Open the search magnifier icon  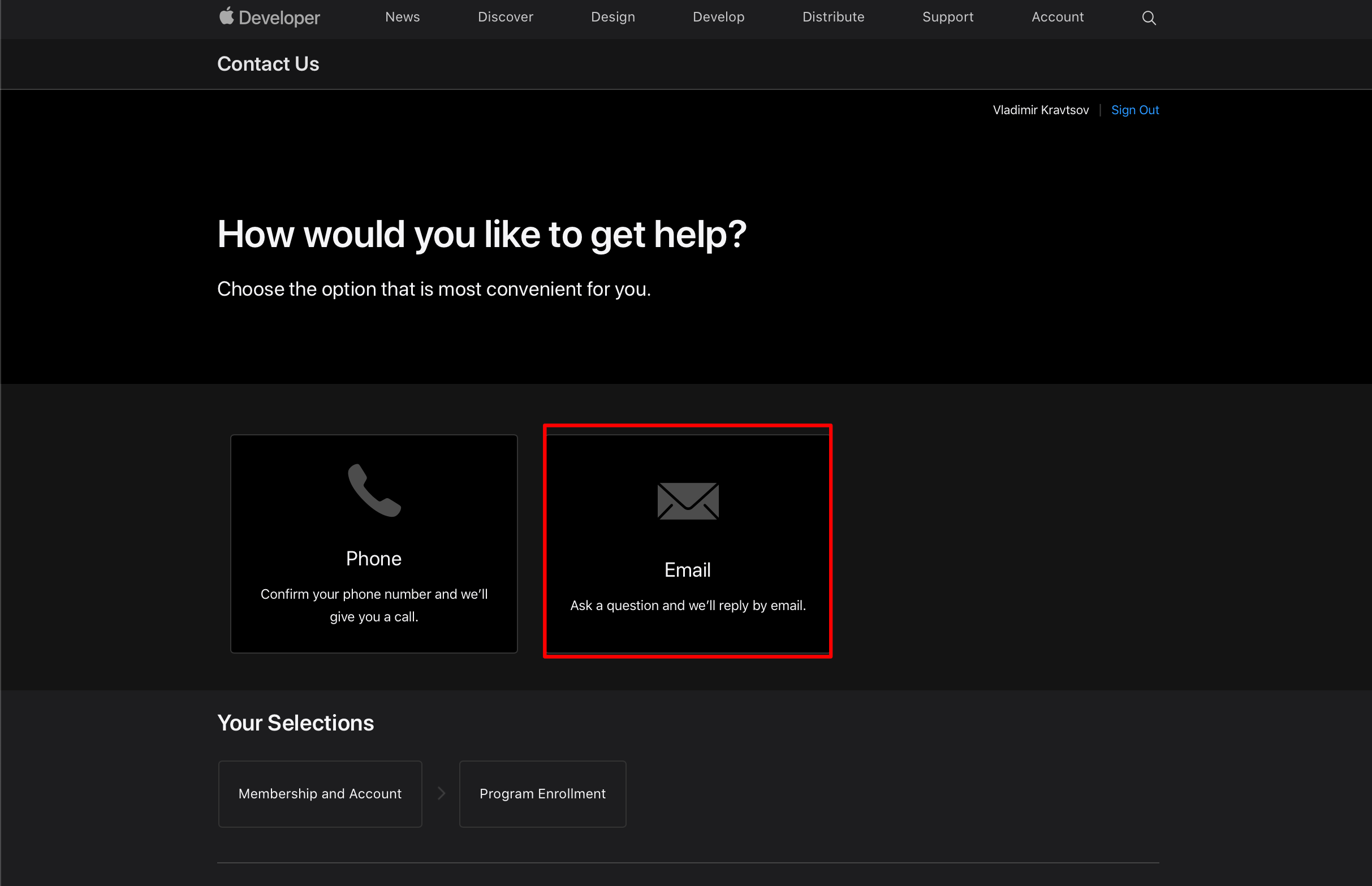pos(1149,18)
